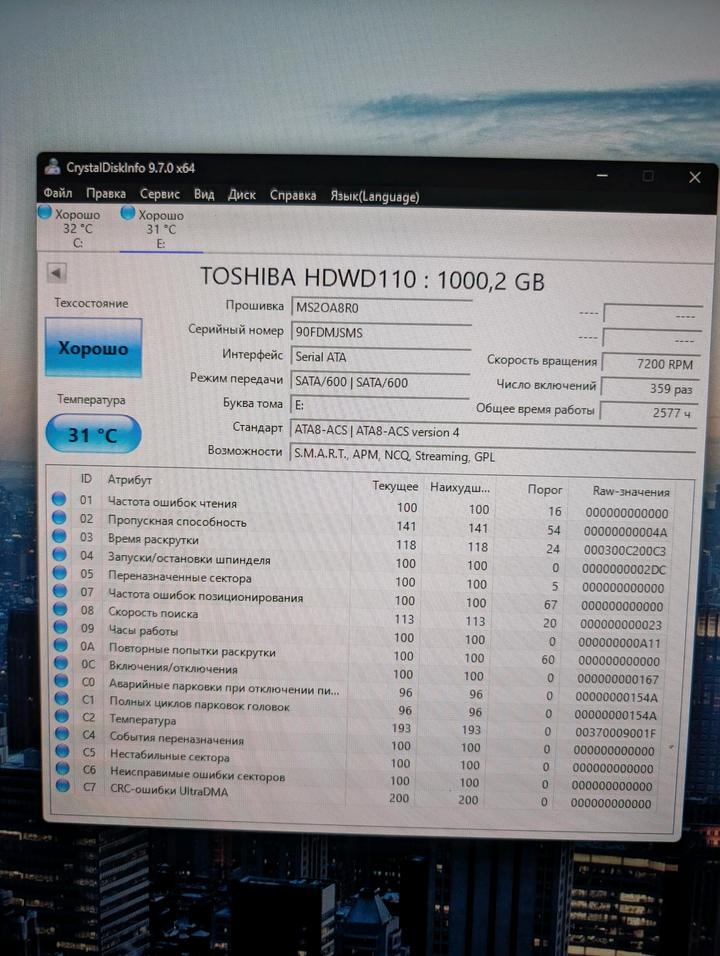
Task: Select the Запуски/остановки шпинделя attribute
Action: click(x=189, y=559)
